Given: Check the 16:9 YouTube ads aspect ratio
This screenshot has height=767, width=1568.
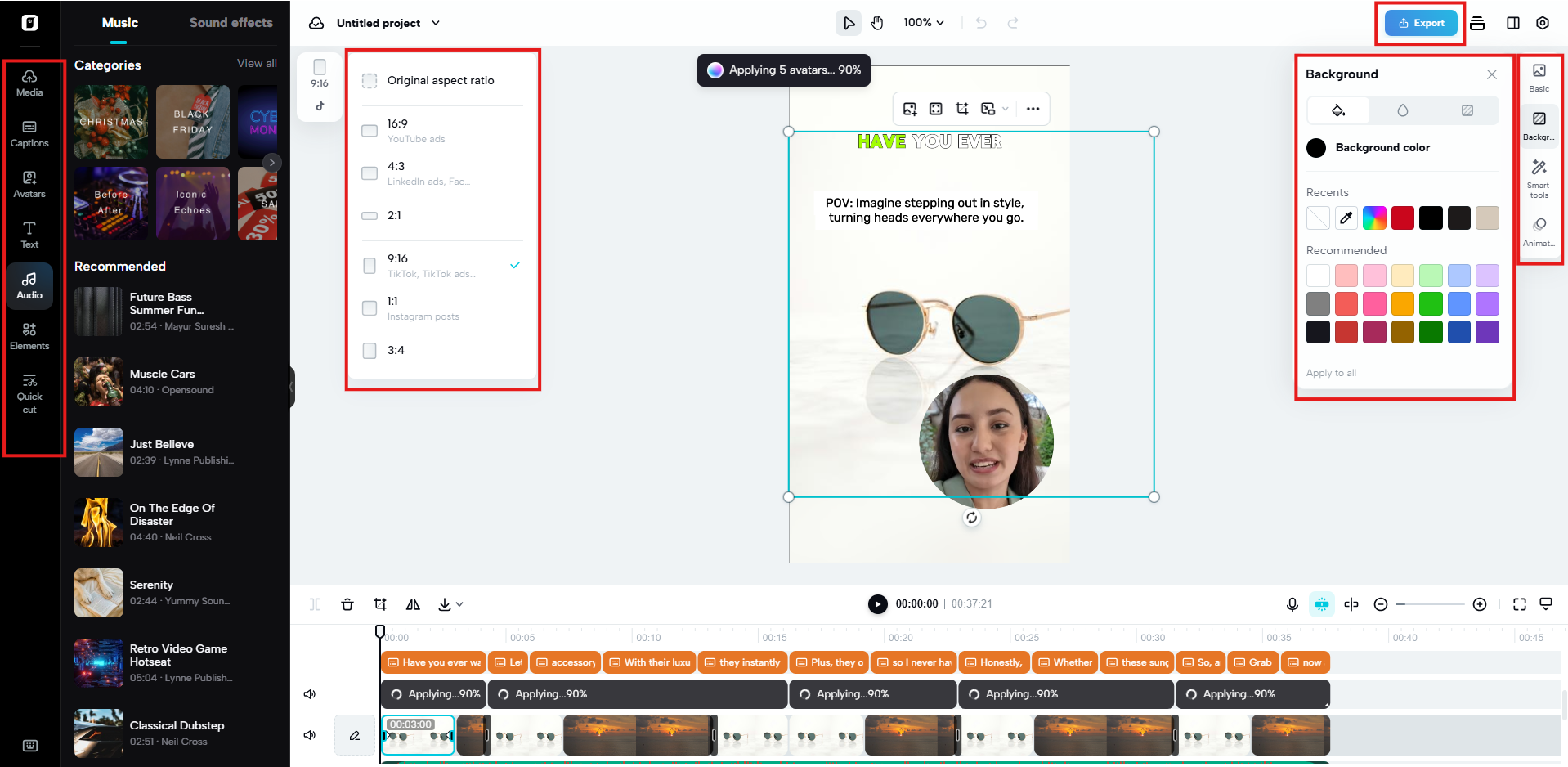Looking at the screenshot, I should (369, 130).
